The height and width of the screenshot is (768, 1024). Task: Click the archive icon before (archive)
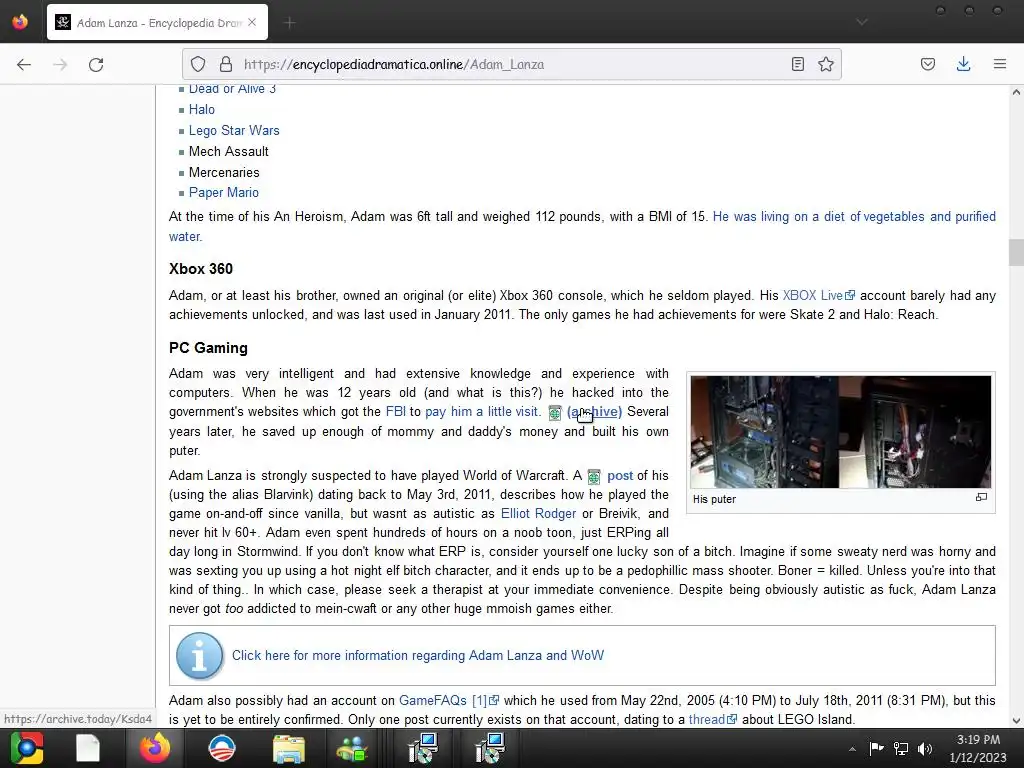point(555,413)
